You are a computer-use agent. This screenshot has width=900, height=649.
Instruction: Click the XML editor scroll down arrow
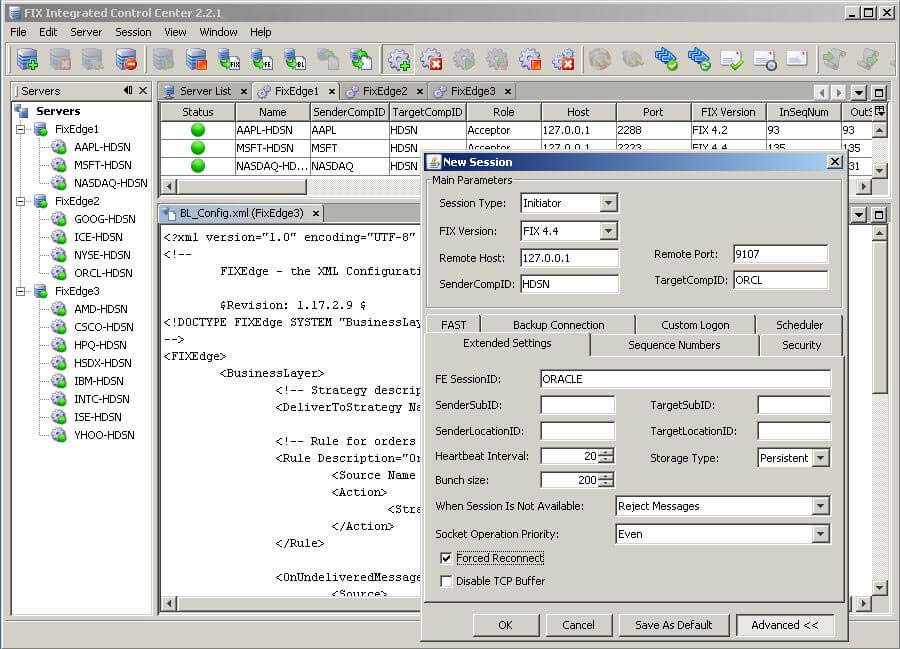pos(879,588)
